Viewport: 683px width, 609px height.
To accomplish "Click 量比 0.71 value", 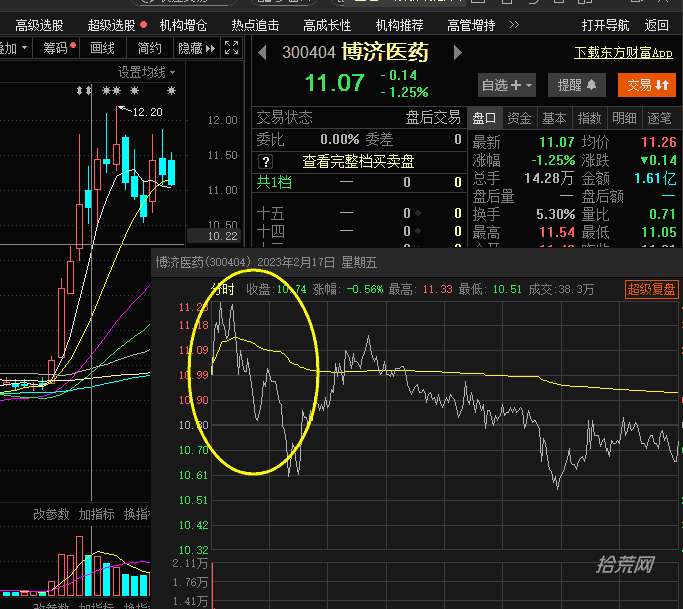I will tap(663, 214).
